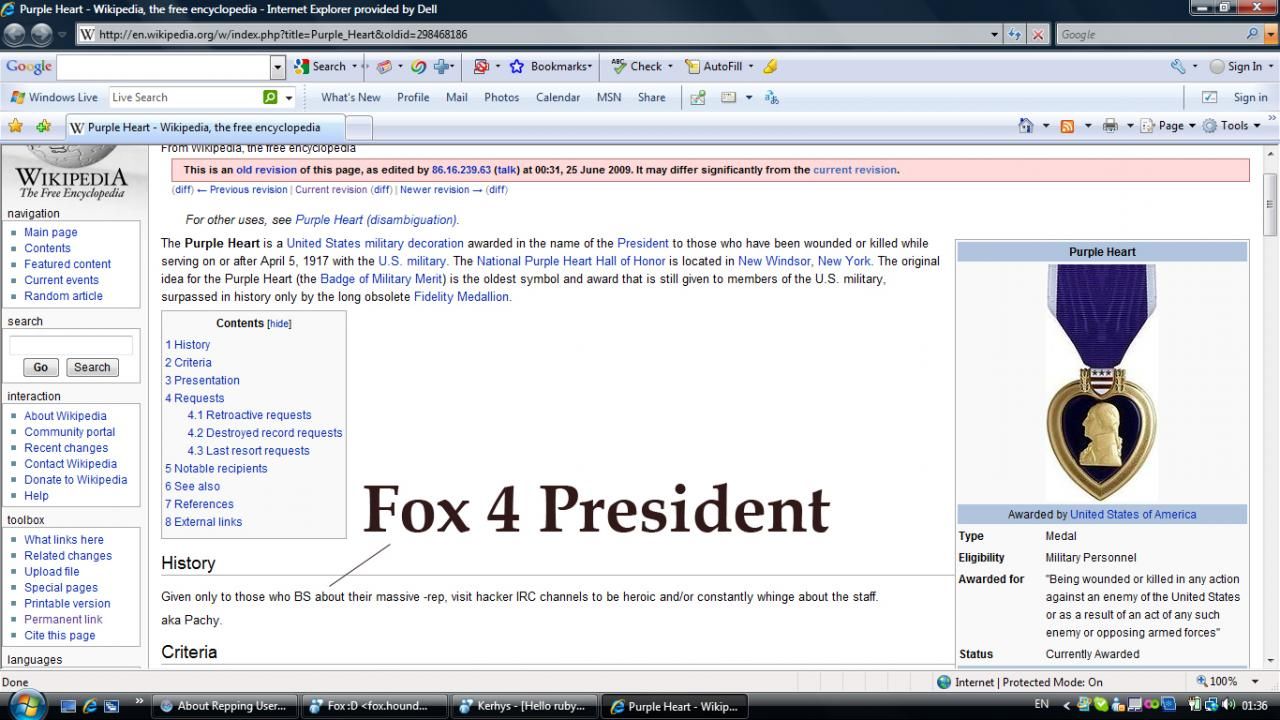Switch to Fox :D chat taskbar window
Viewport: 1280px width, 720px height.
point(373,706)
